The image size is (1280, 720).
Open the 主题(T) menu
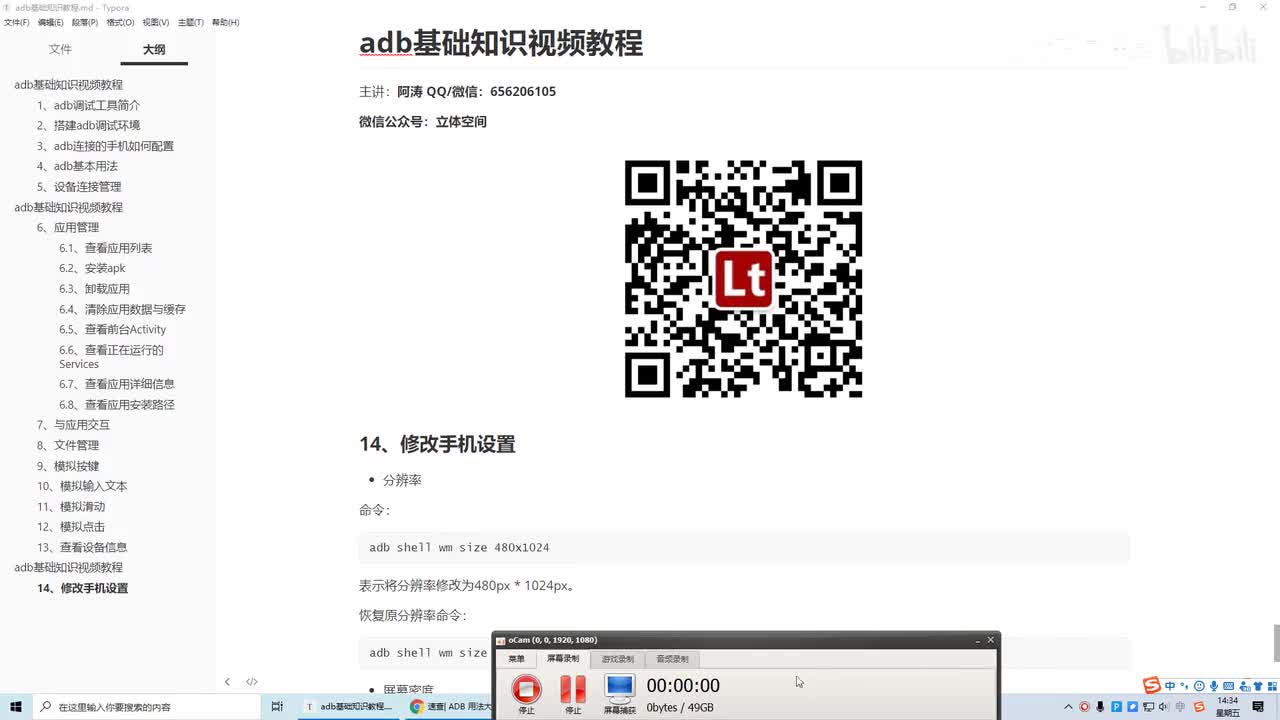coord(190,22)
